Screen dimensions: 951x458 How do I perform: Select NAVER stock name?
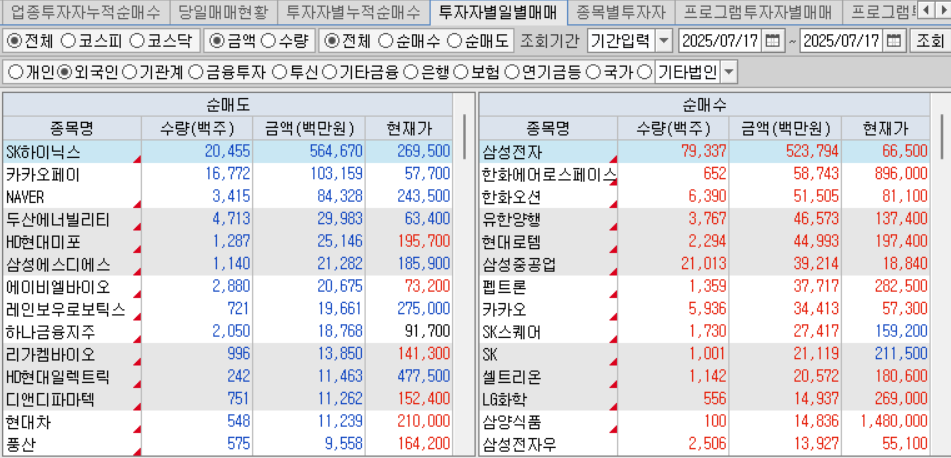click(25, 197)
